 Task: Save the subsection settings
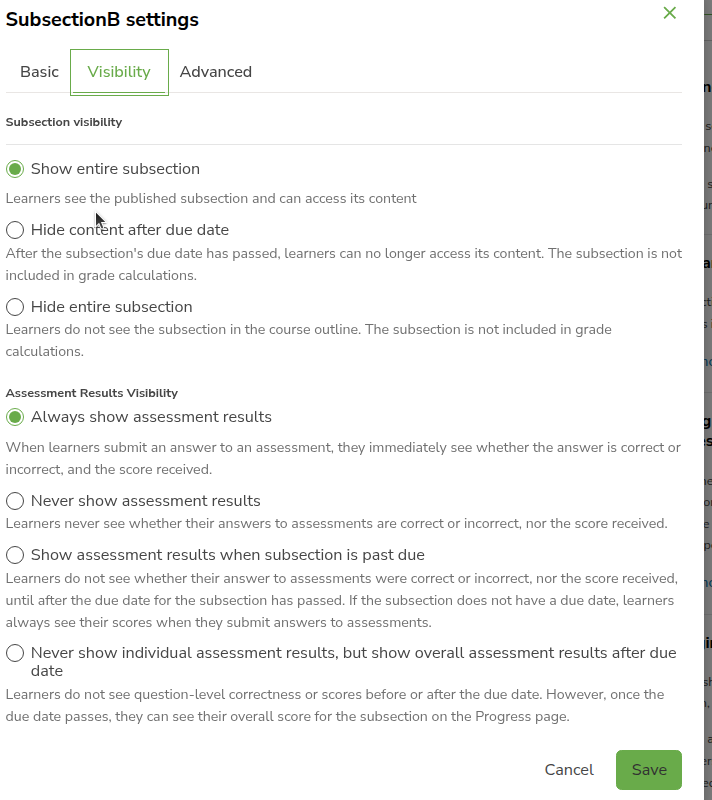649,769
